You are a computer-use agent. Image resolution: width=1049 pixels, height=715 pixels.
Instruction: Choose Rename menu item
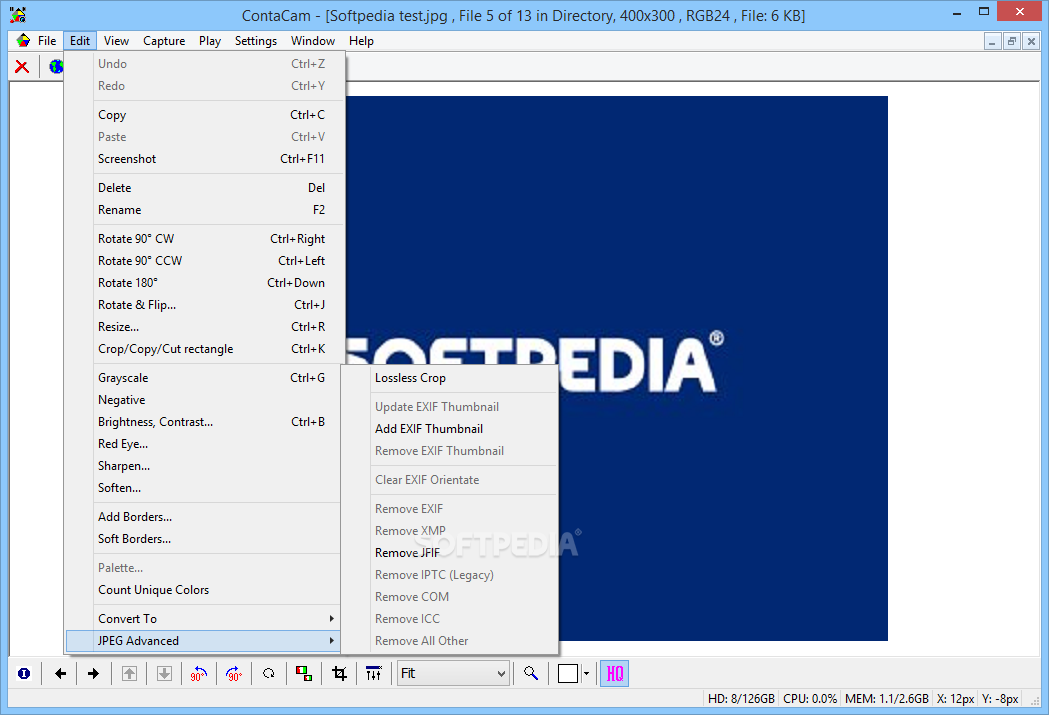click(x=203, y=210)
